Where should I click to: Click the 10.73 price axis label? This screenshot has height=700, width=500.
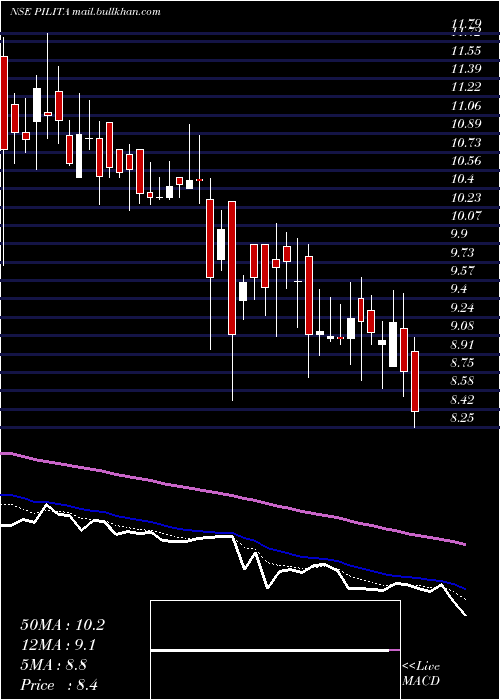(x=466, y=142)
